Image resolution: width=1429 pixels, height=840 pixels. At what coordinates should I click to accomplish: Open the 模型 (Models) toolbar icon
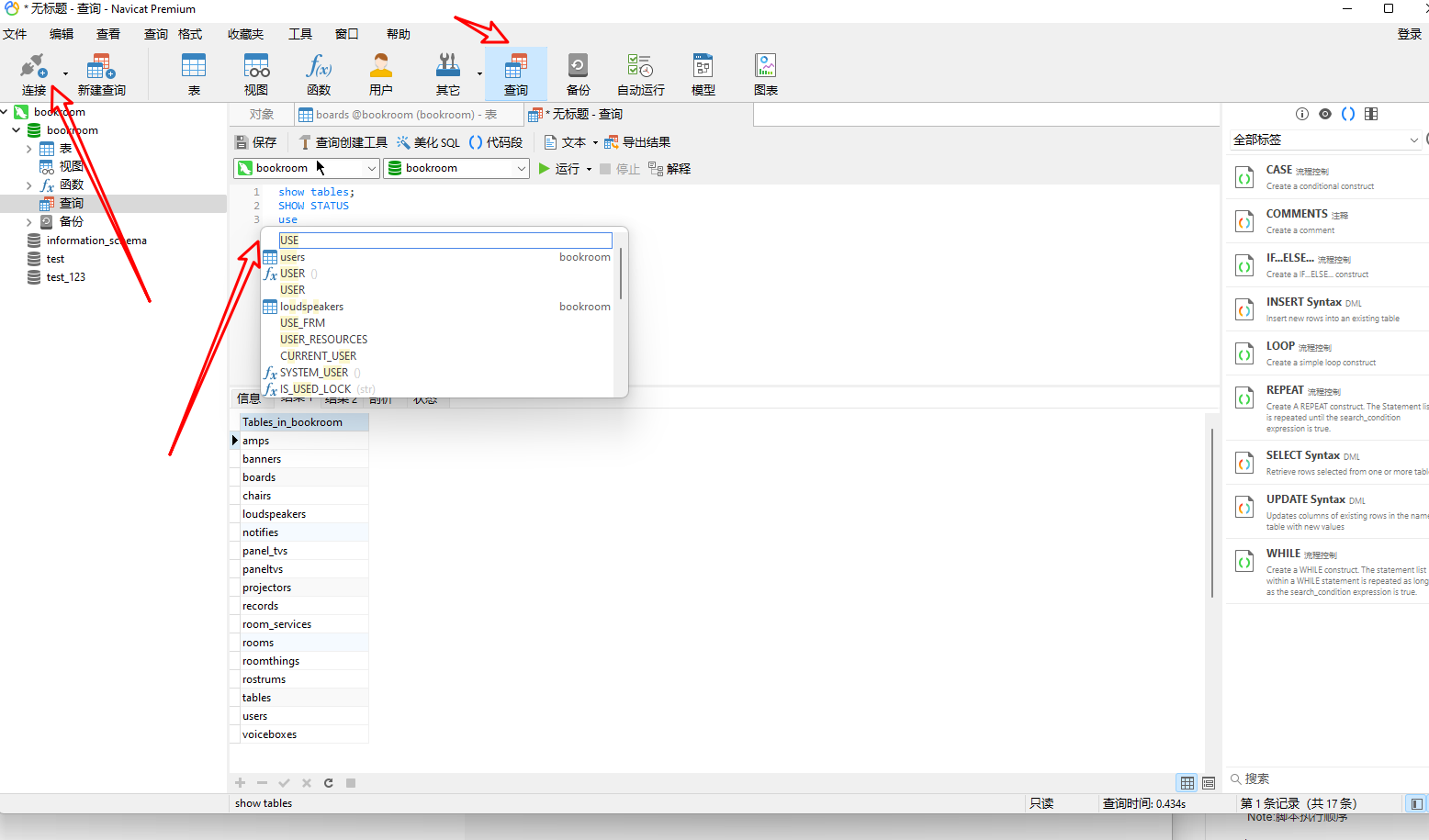point(702,73)
